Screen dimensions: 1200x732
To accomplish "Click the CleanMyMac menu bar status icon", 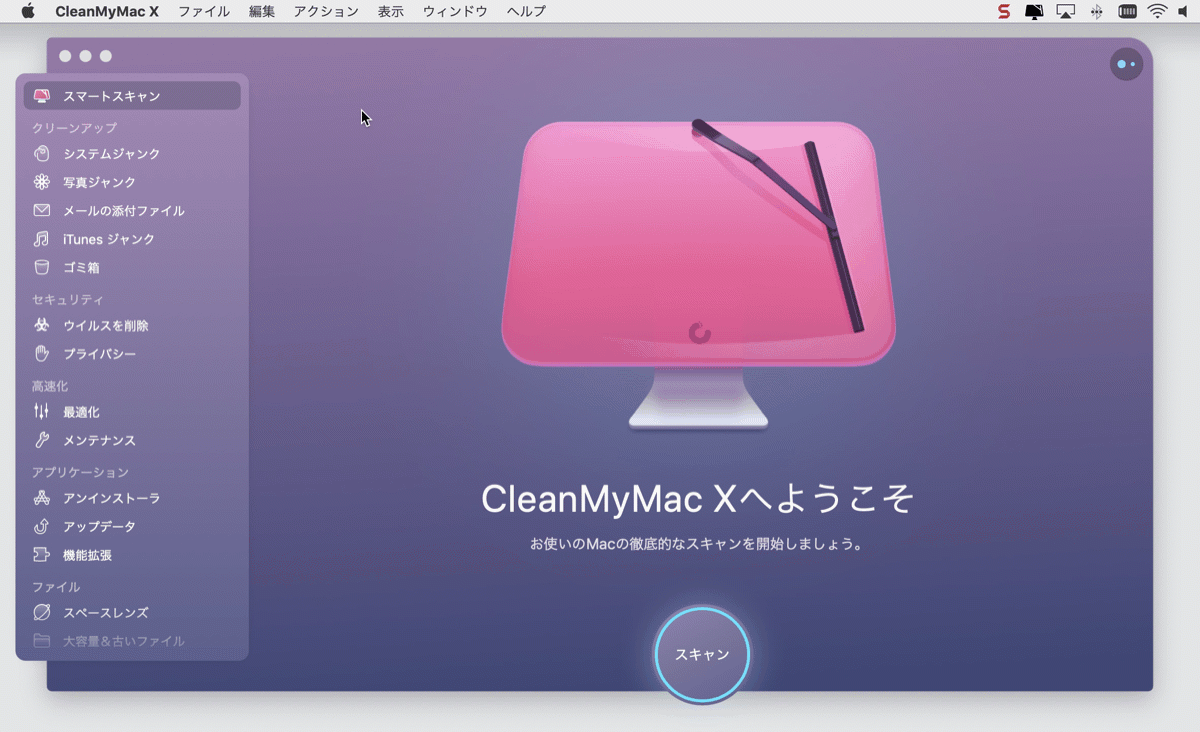I will pos(1034,12).
